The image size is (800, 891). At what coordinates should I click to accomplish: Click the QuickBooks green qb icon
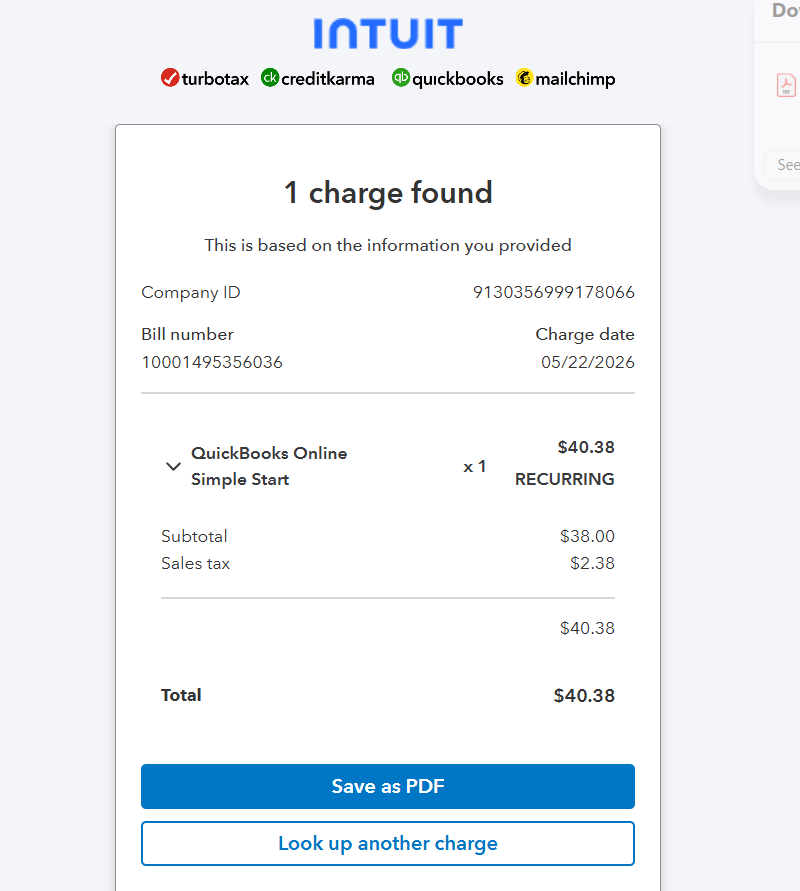click(x=401, y=77)
